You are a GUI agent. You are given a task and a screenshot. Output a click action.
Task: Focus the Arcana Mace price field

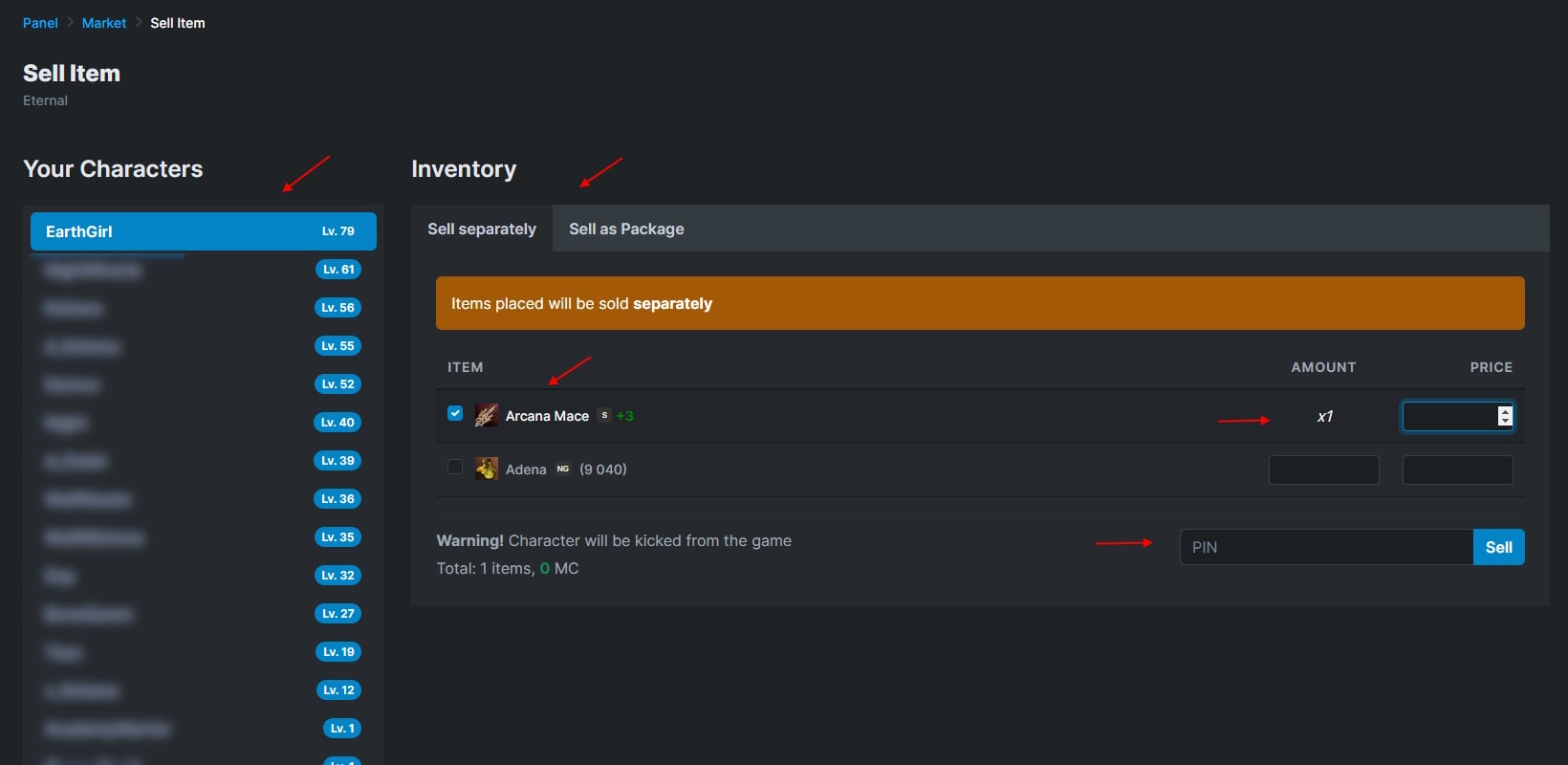[x=1448, y=416]
